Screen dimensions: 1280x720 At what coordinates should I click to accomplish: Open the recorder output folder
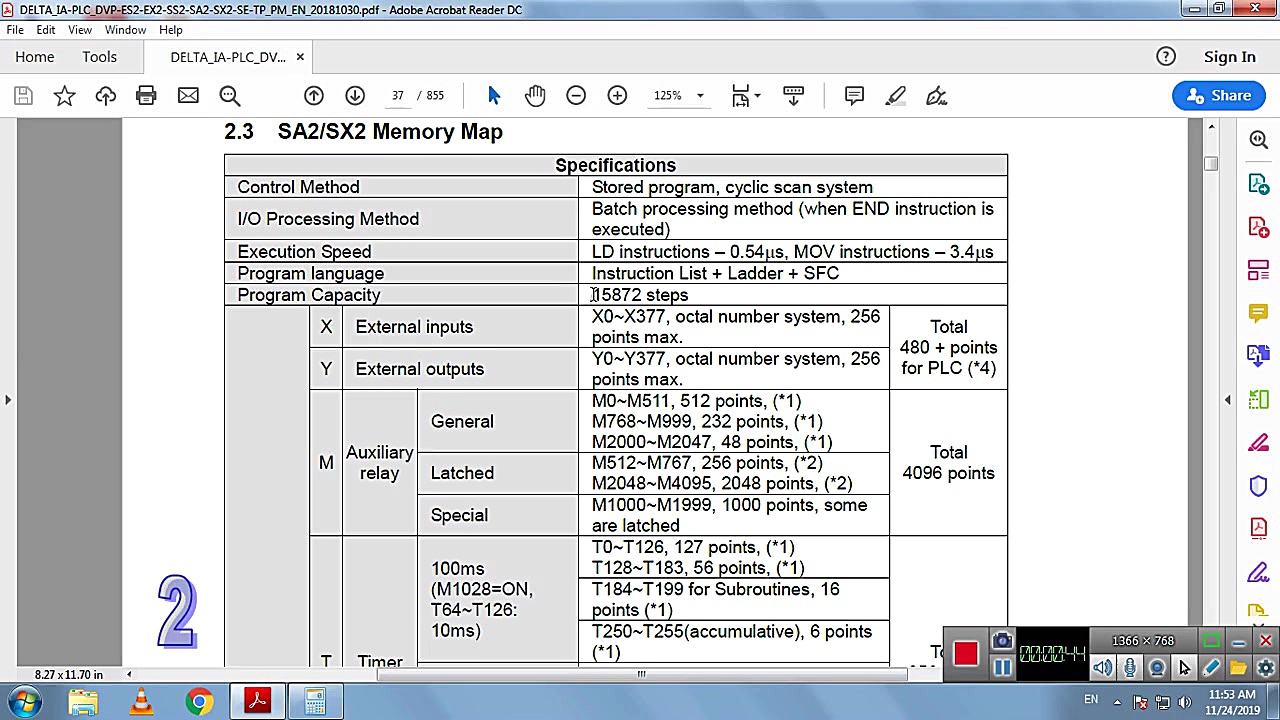click(x=1238, y=668)
